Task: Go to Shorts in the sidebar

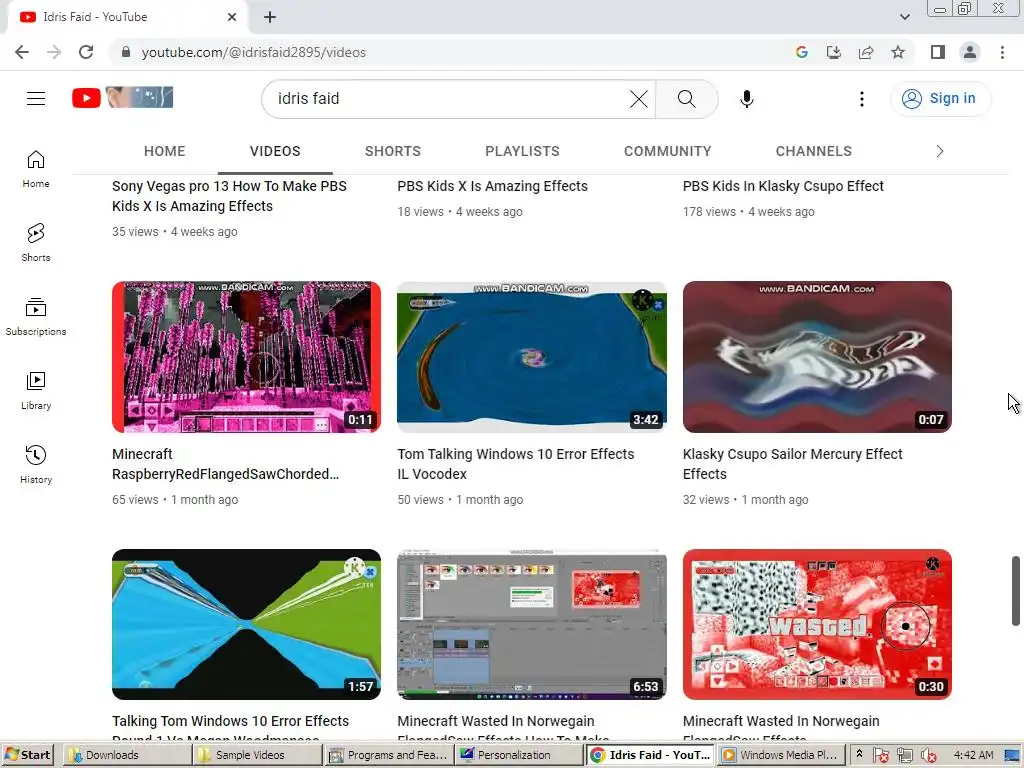Action: click(36, 243)
